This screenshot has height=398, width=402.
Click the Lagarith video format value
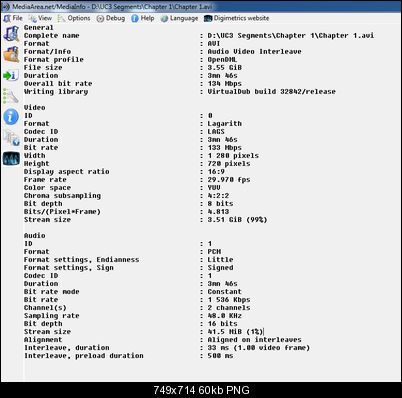[225, 123]
